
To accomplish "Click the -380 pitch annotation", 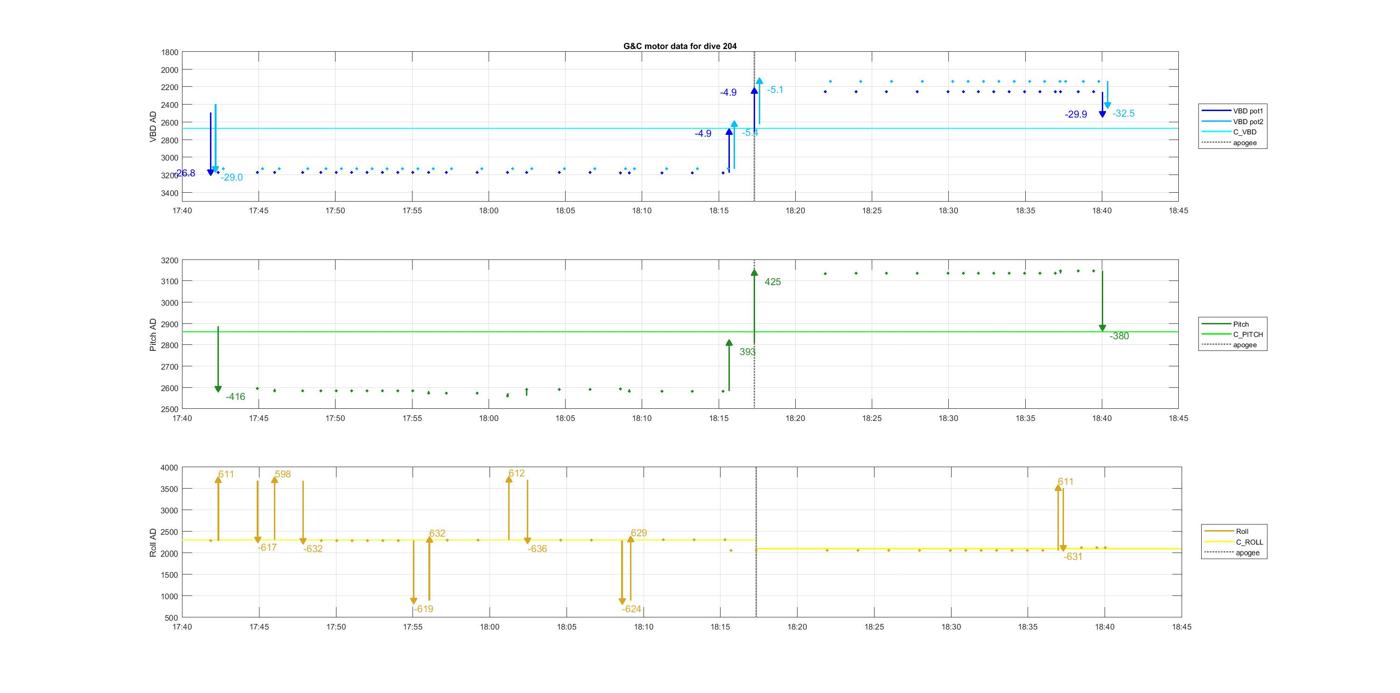I will 1119,336.
